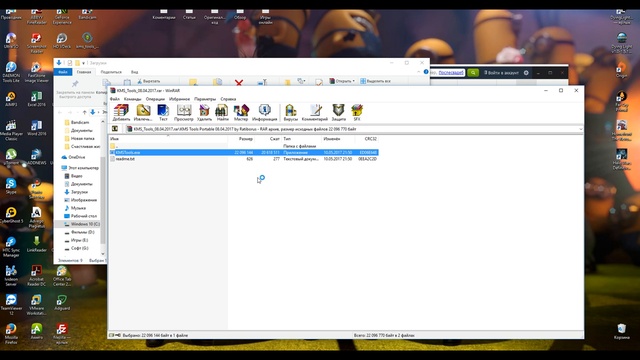This screenshot has width=640, height=360.
Task: Select OneDrive in Explorer navigation pane
Action: pos(73,157)
